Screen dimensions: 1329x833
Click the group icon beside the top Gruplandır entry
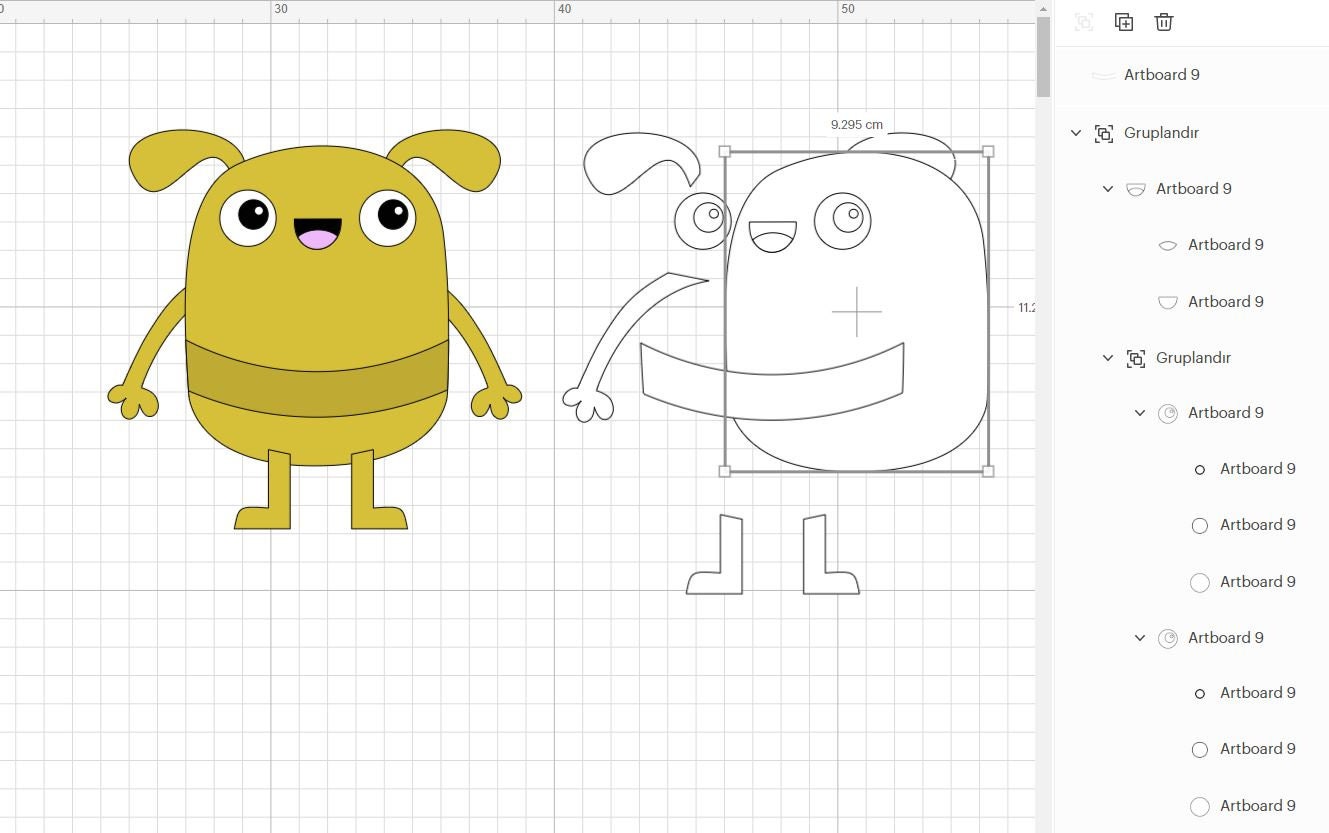pyautogui.click(x=1103, y=132)
